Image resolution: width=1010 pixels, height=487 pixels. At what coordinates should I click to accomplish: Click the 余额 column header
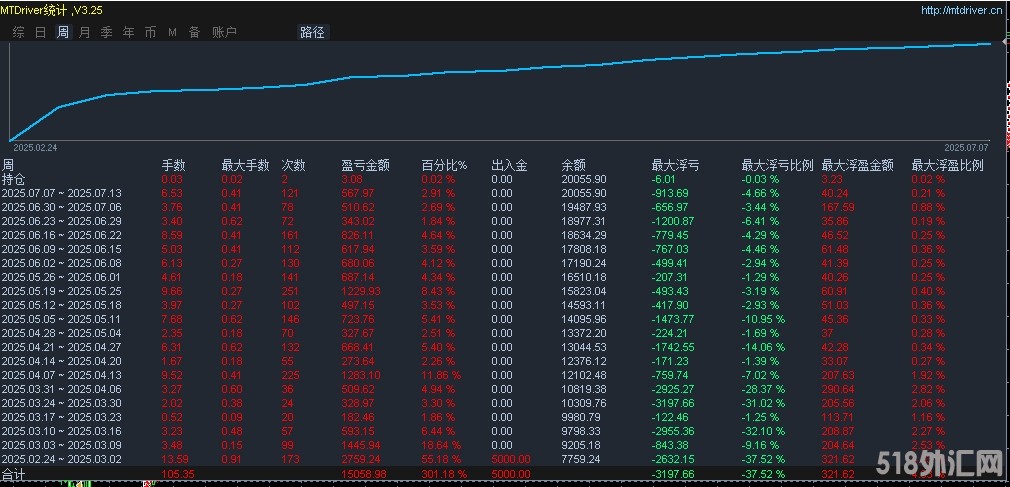pos(574,166)
